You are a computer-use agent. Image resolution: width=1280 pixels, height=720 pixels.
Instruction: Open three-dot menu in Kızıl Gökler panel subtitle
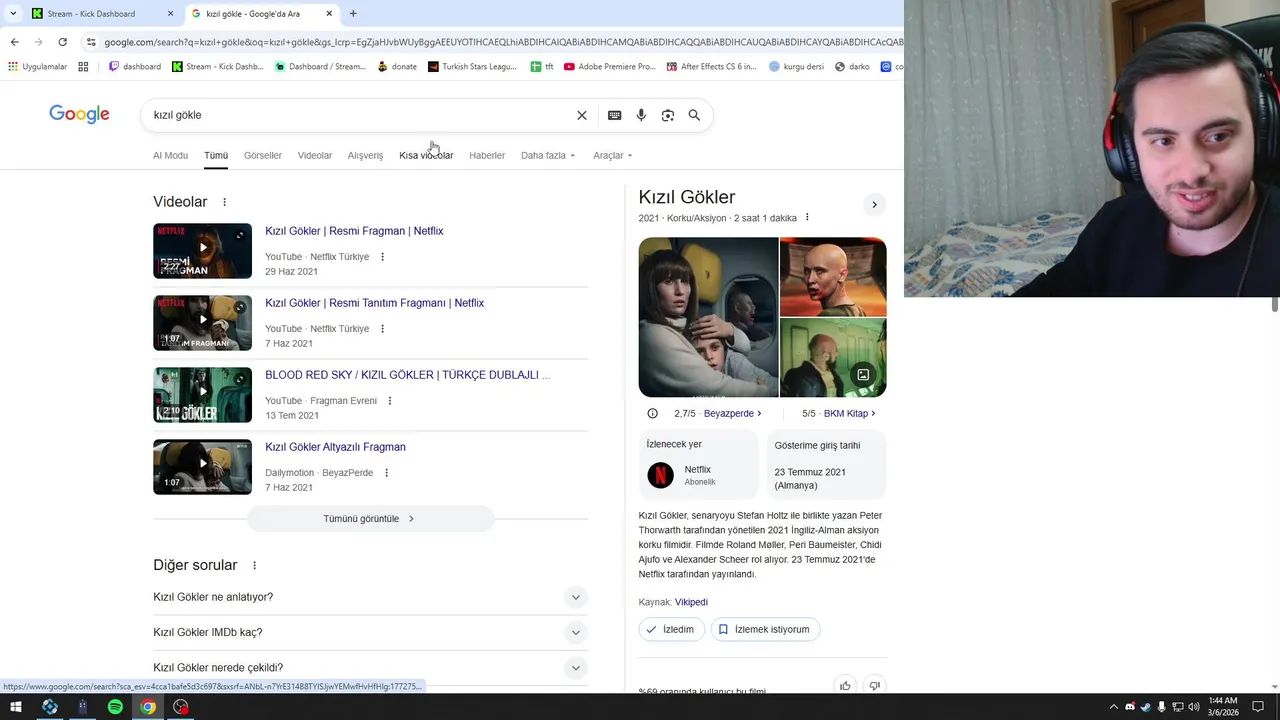(807, 218)
